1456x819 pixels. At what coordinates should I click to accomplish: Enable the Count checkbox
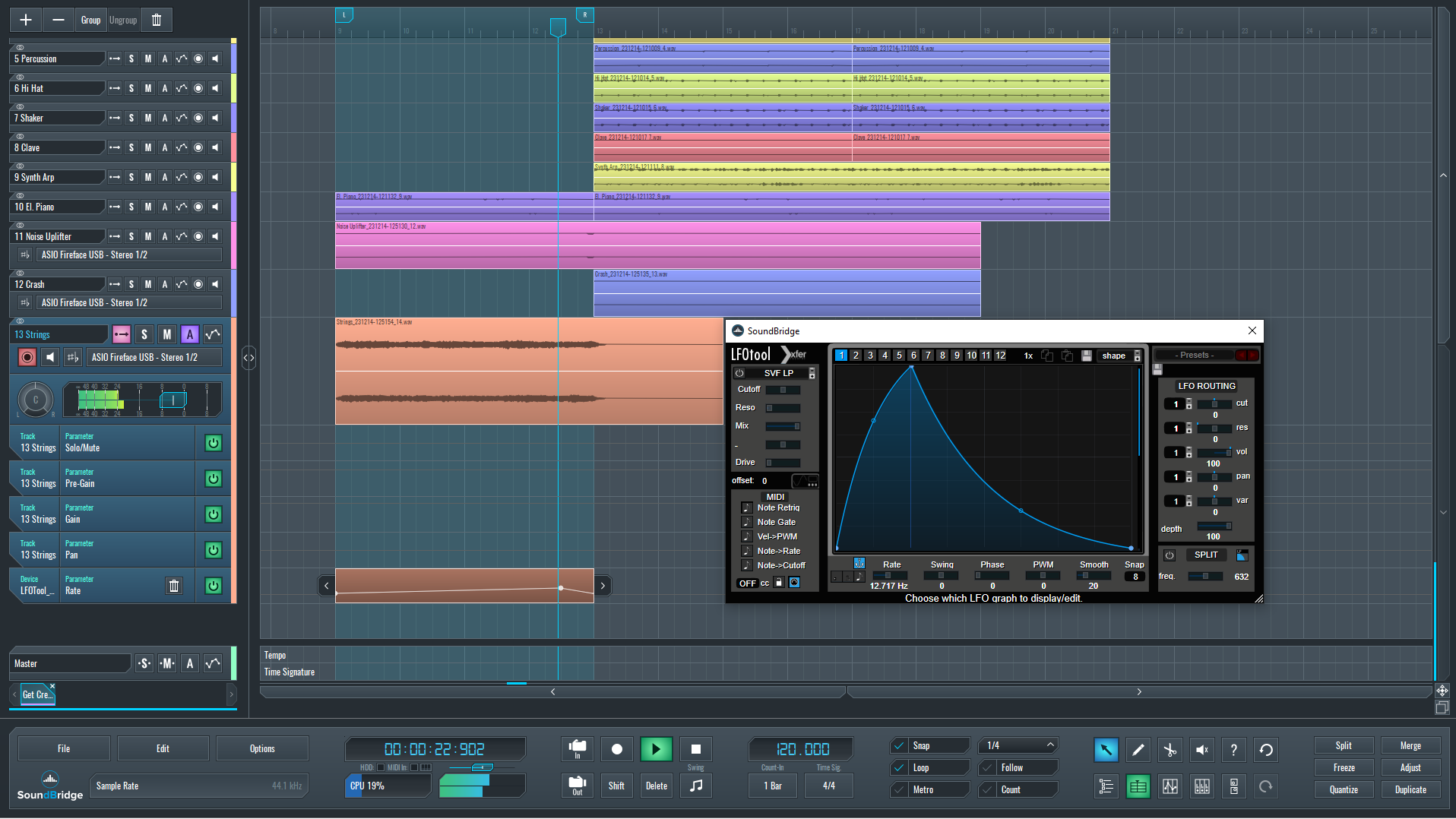pos(988,790)
